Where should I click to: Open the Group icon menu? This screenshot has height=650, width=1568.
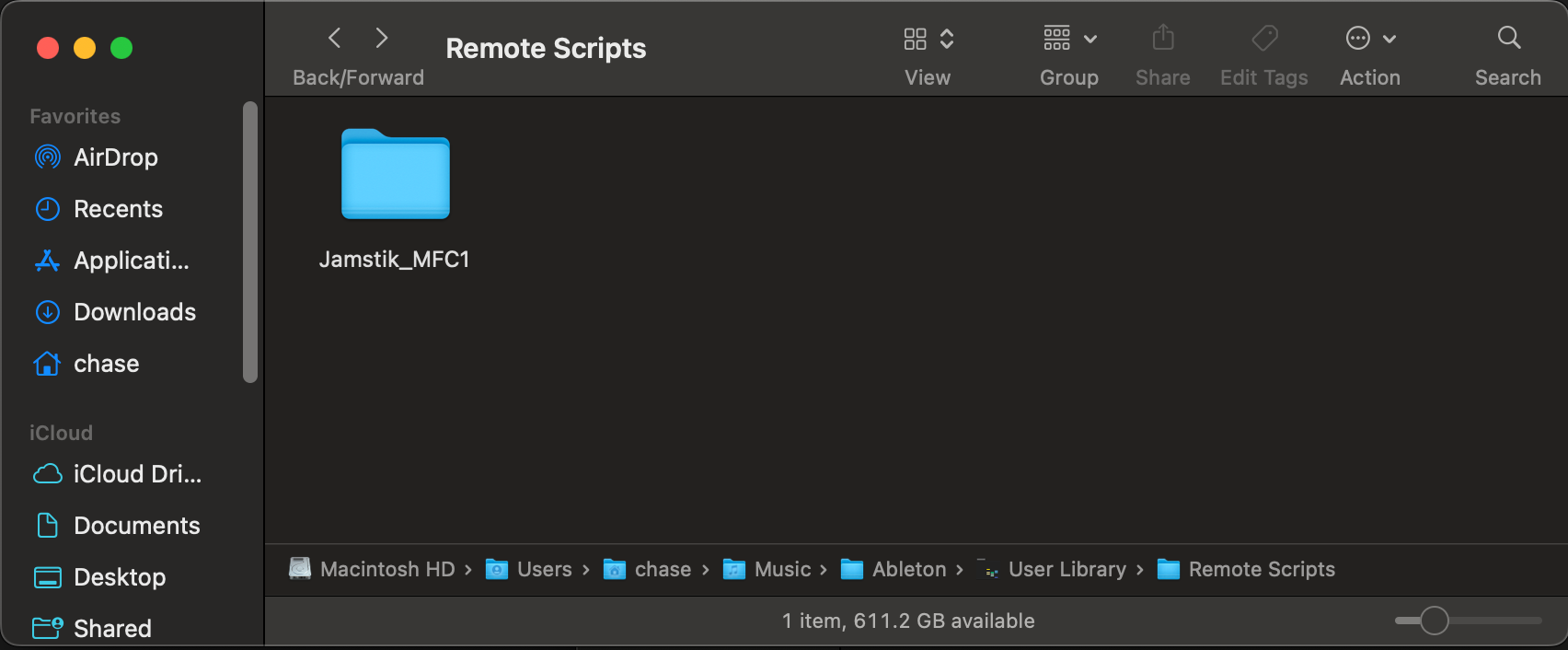click(1057, 38)
